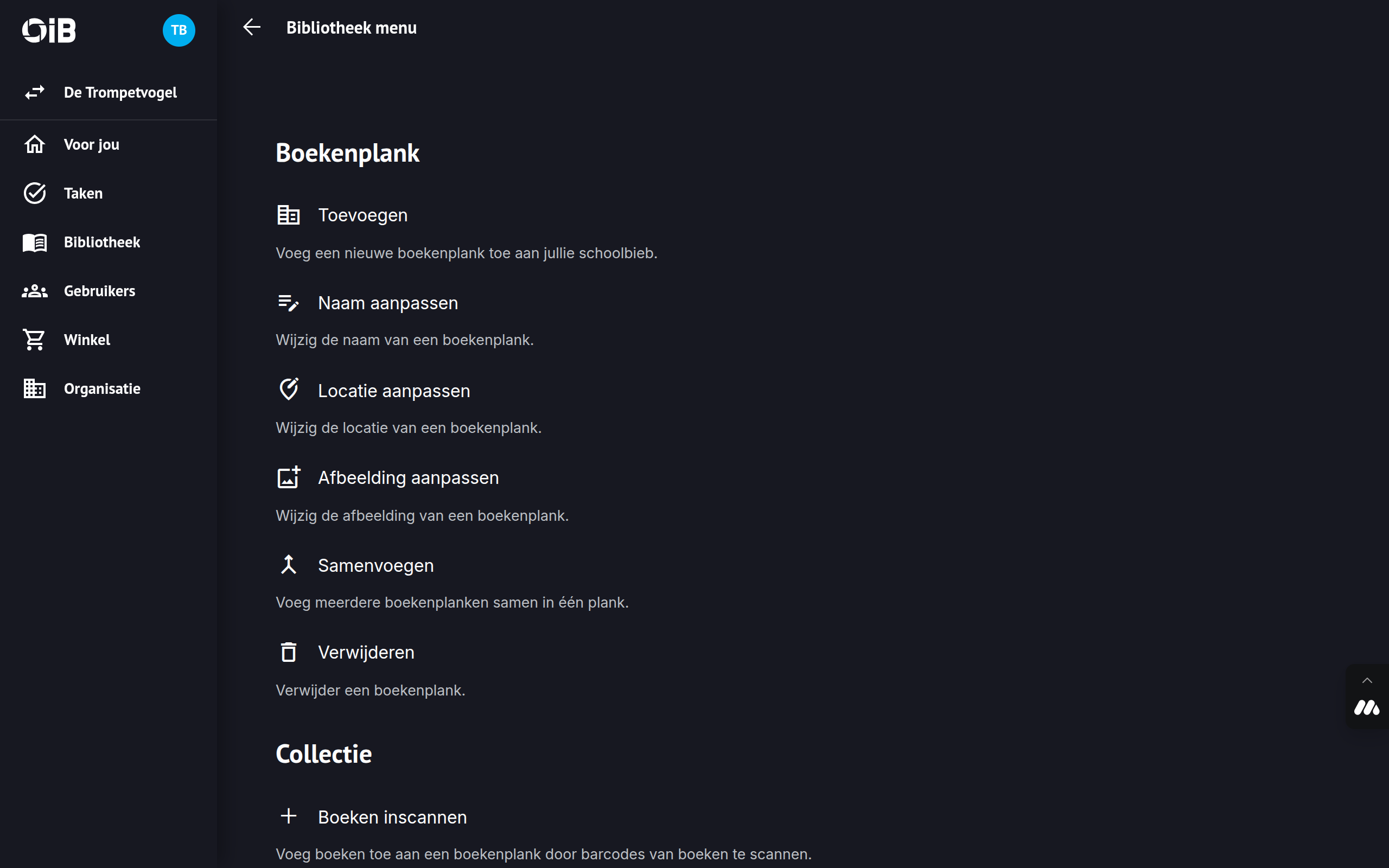Navigate to Gebruikers
The height and width of the screenshot is (868, 1389).
[99, 291]
